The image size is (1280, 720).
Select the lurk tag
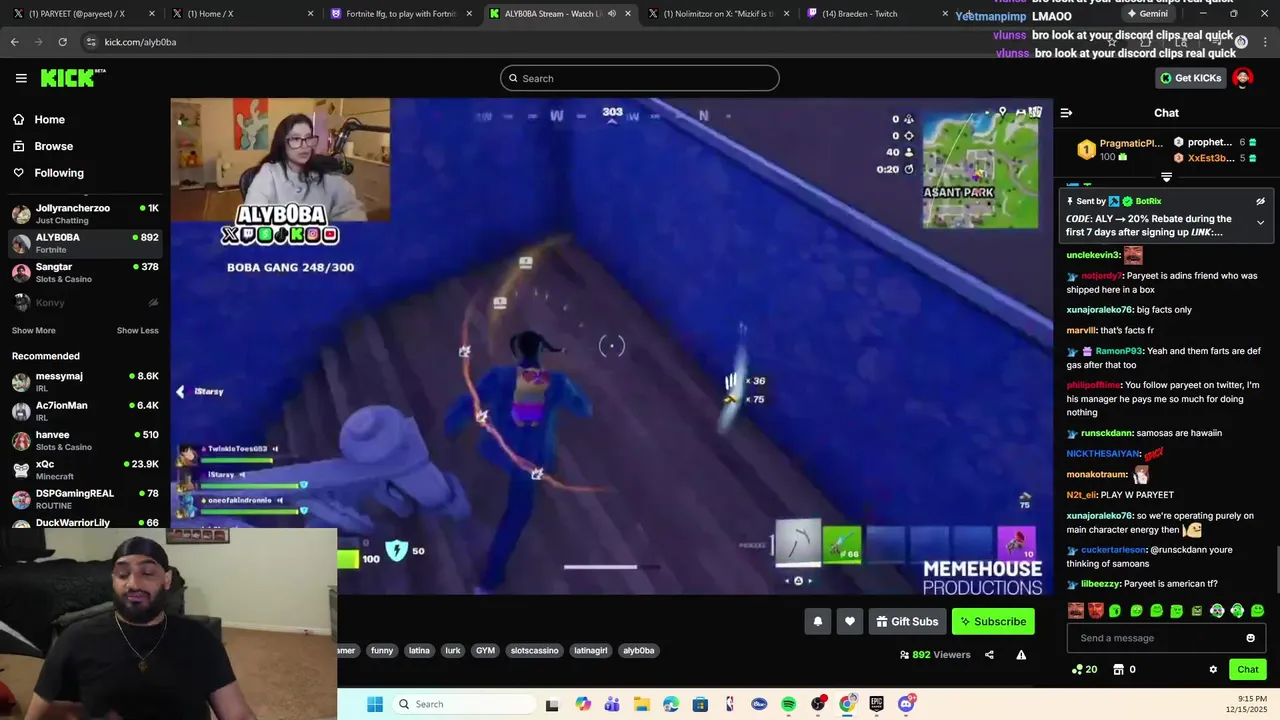453,650
